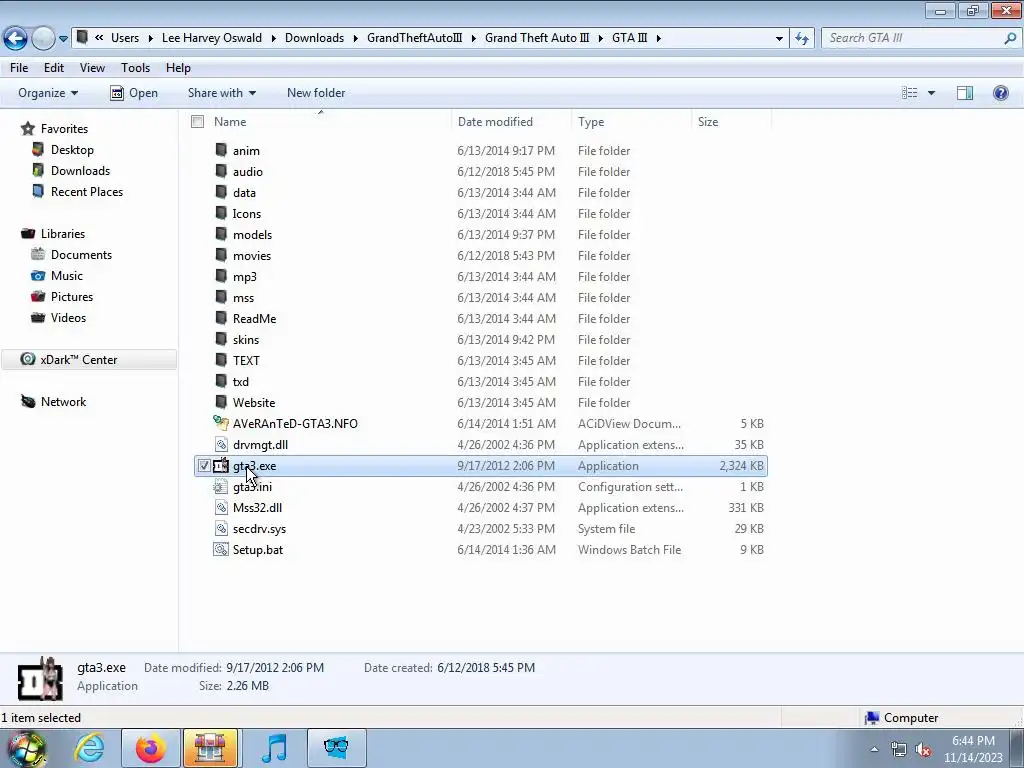Open the Windows Start orb

(26, 748)
